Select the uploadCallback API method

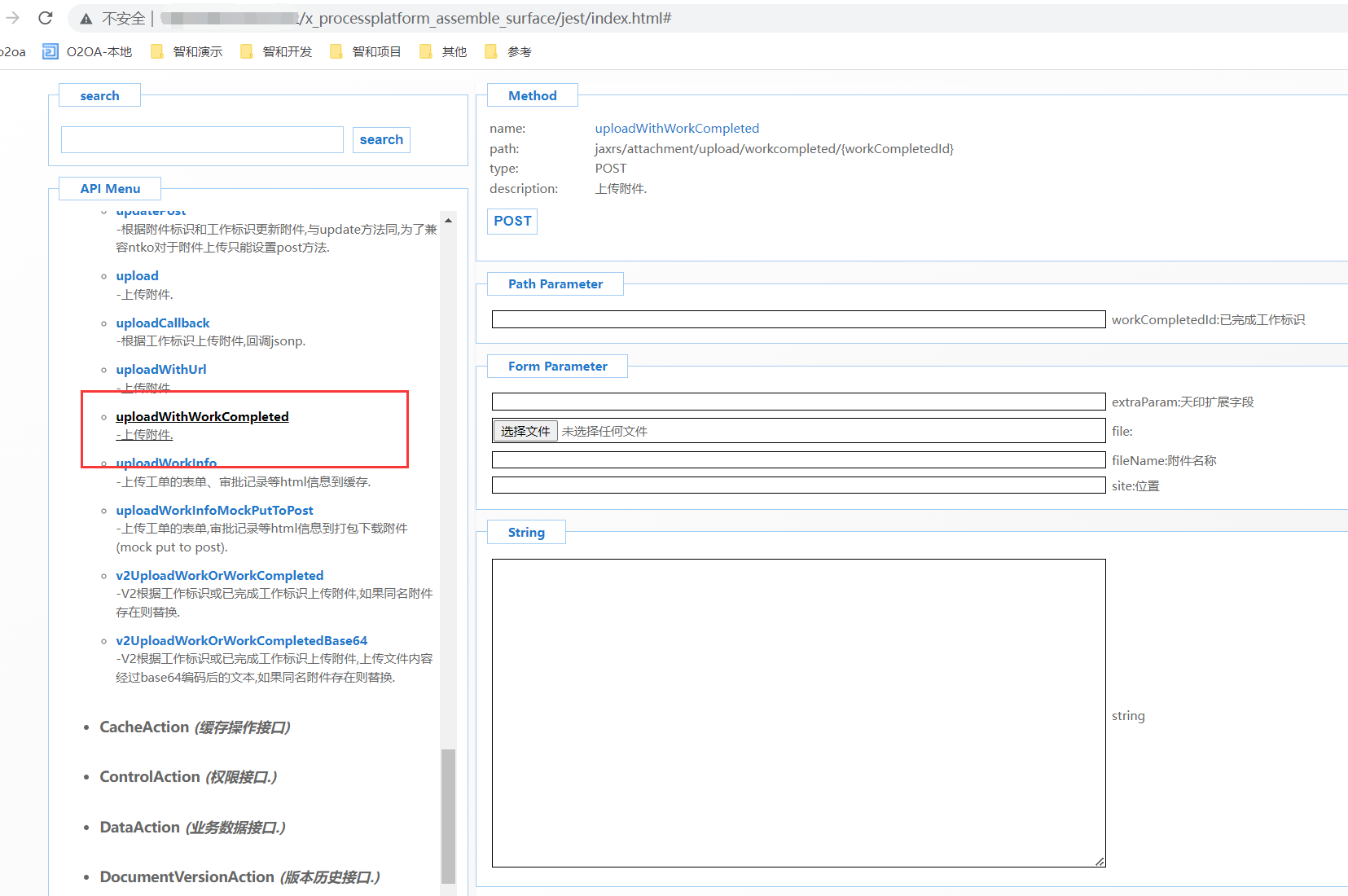(163, 323)
